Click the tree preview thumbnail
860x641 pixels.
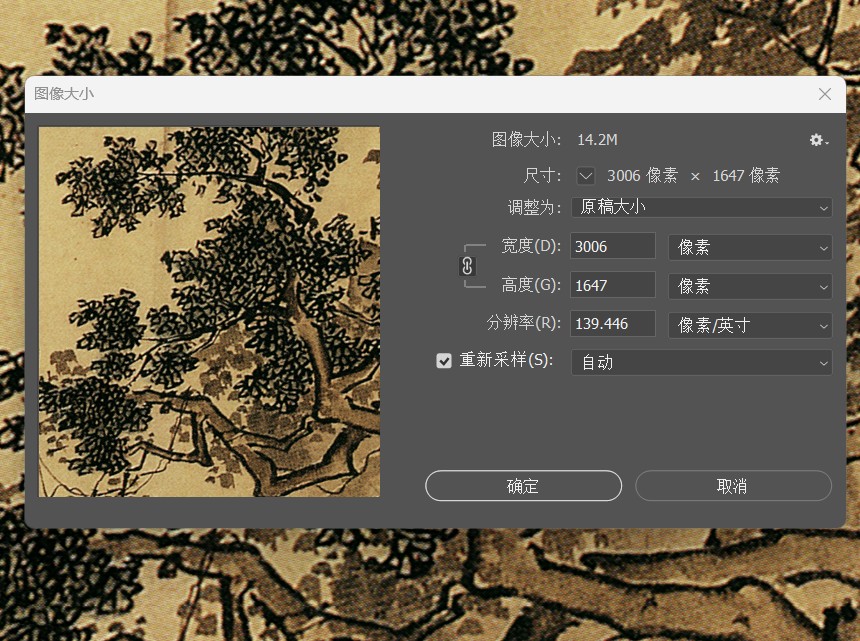tap(209, 312)
